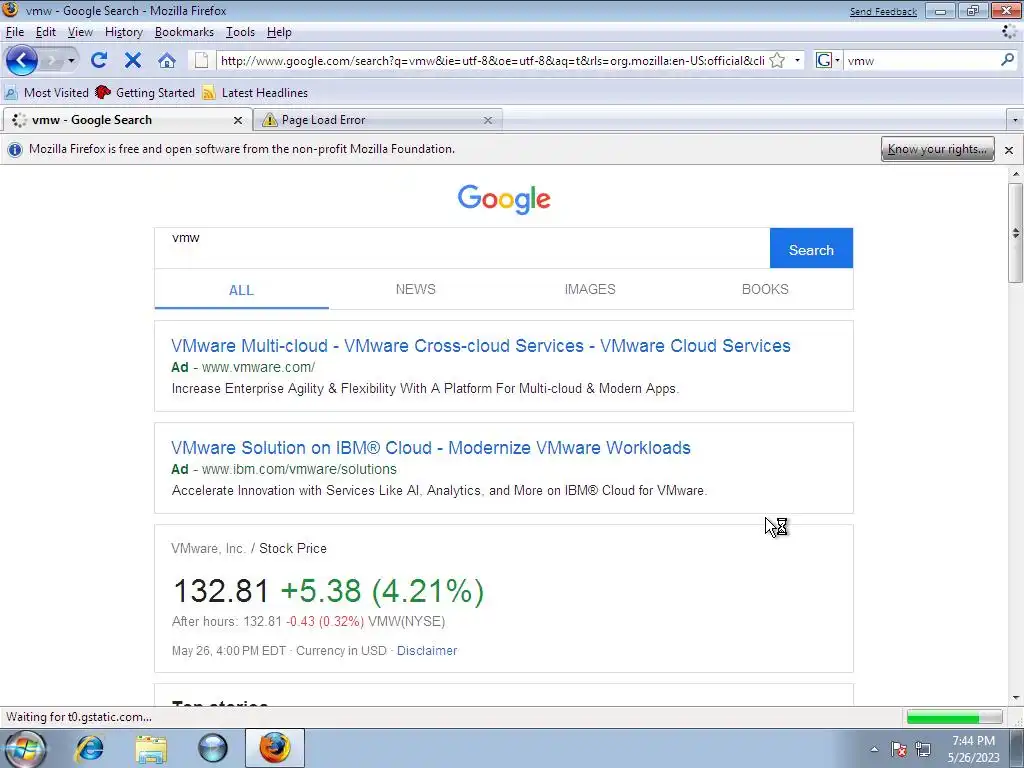Click the green page loading progress bar
Viewport: 1024px width, 768px height.
954,717
